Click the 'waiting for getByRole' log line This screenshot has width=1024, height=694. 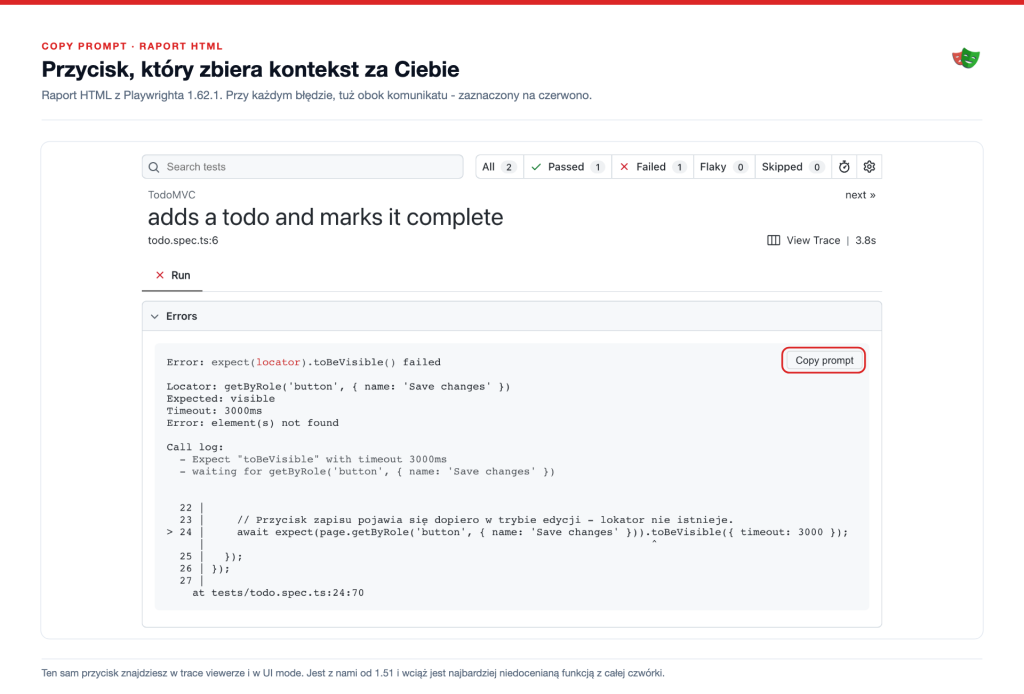point(367,472)
